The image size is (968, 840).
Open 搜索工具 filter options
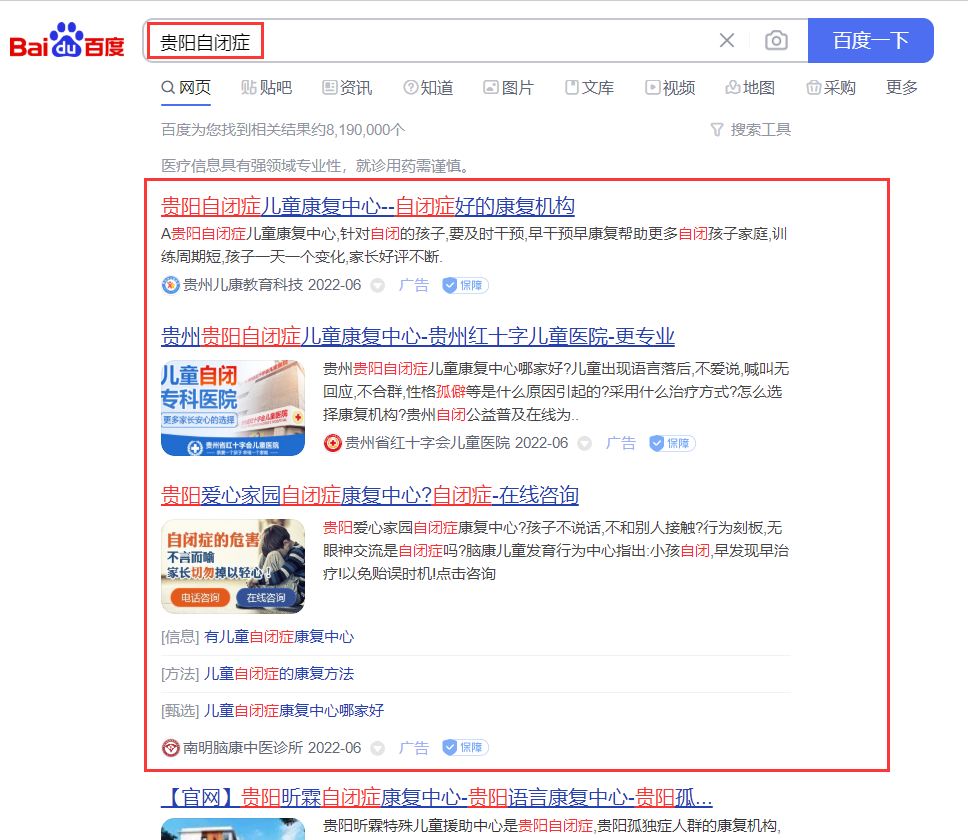coord(750,129)
